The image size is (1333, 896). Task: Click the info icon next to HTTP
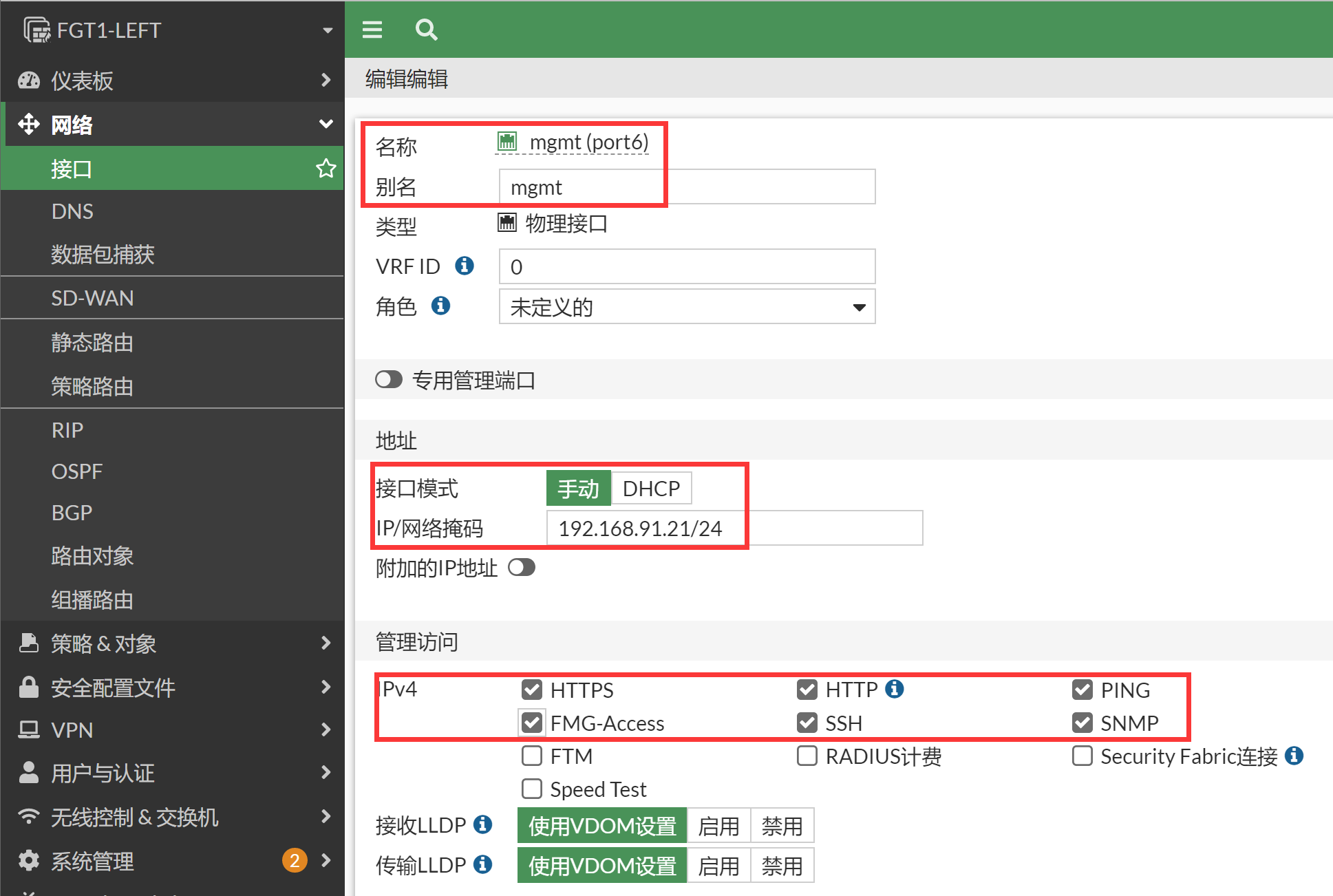point(894,689)
